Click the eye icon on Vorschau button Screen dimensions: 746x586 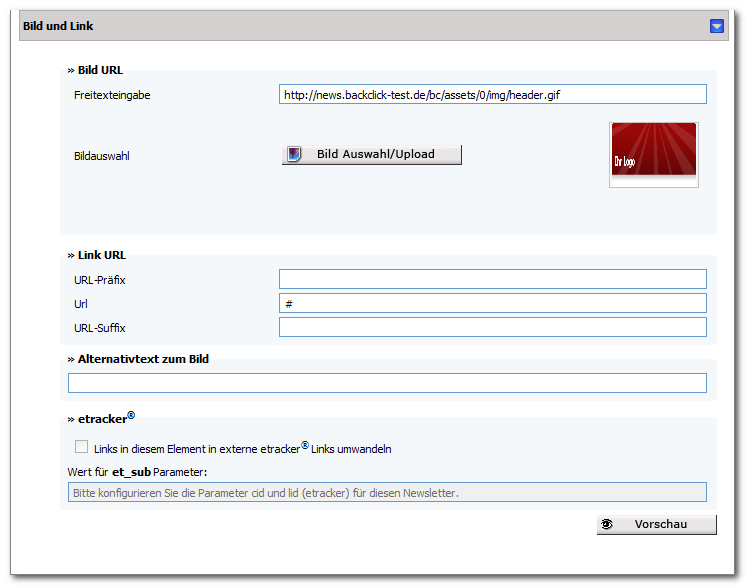pos(607,524)
